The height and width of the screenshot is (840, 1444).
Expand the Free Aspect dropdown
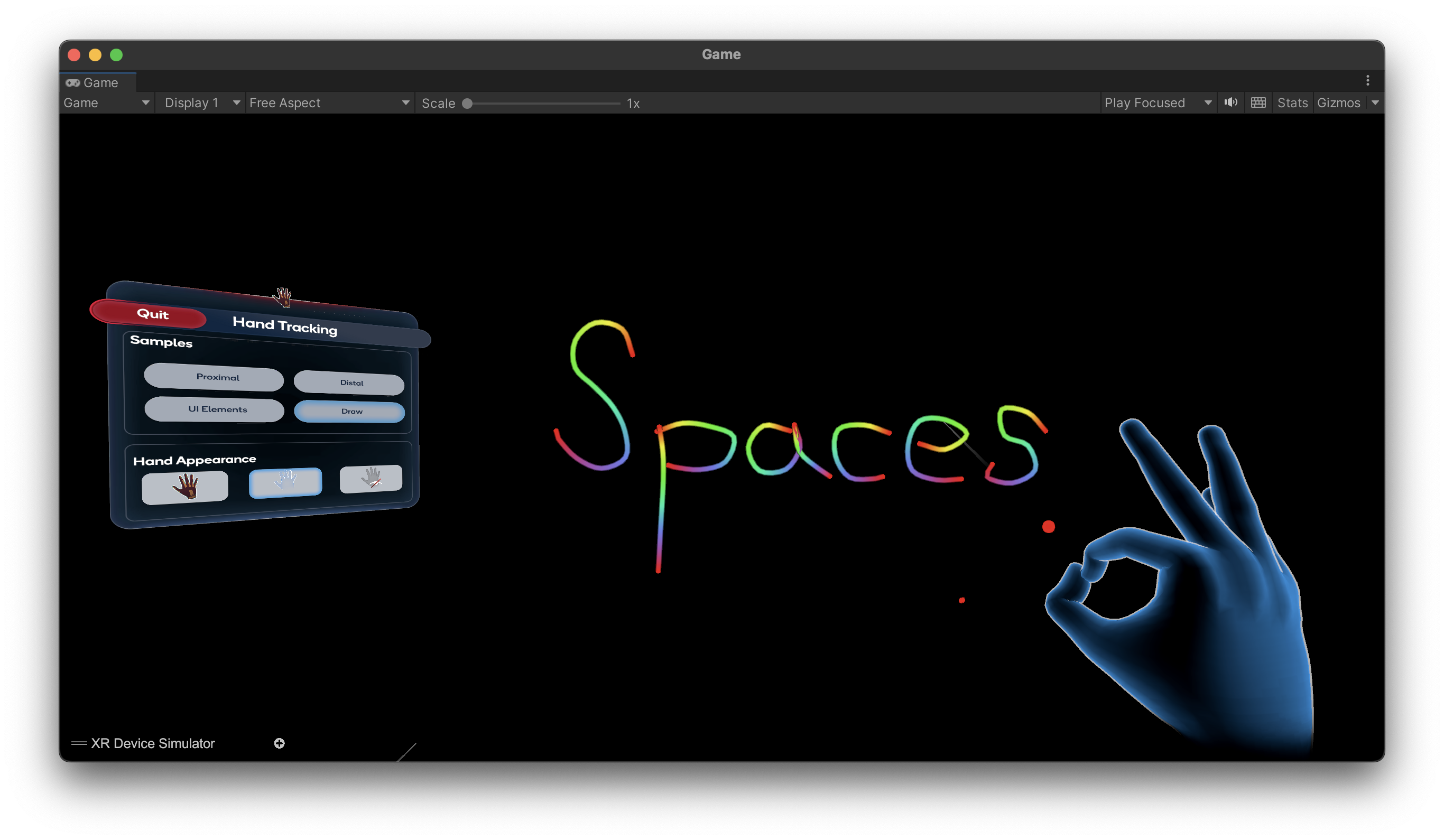329,103
